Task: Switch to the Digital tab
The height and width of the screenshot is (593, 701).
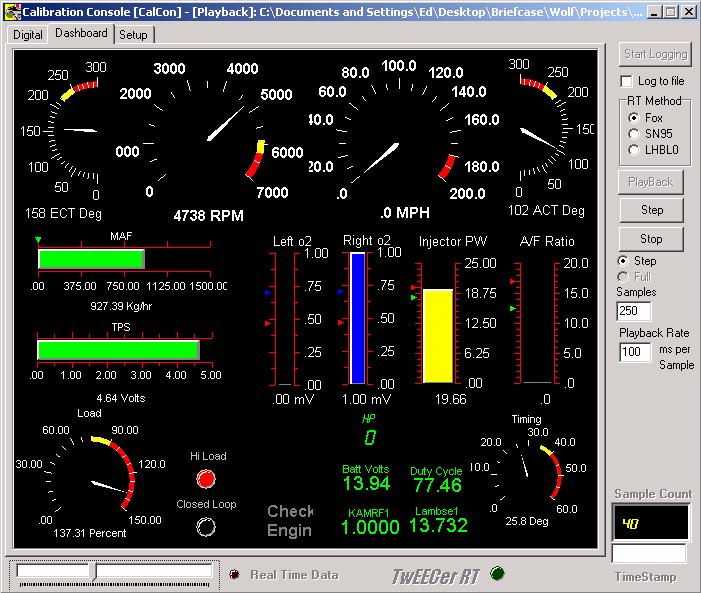Action: coord(27,34)
